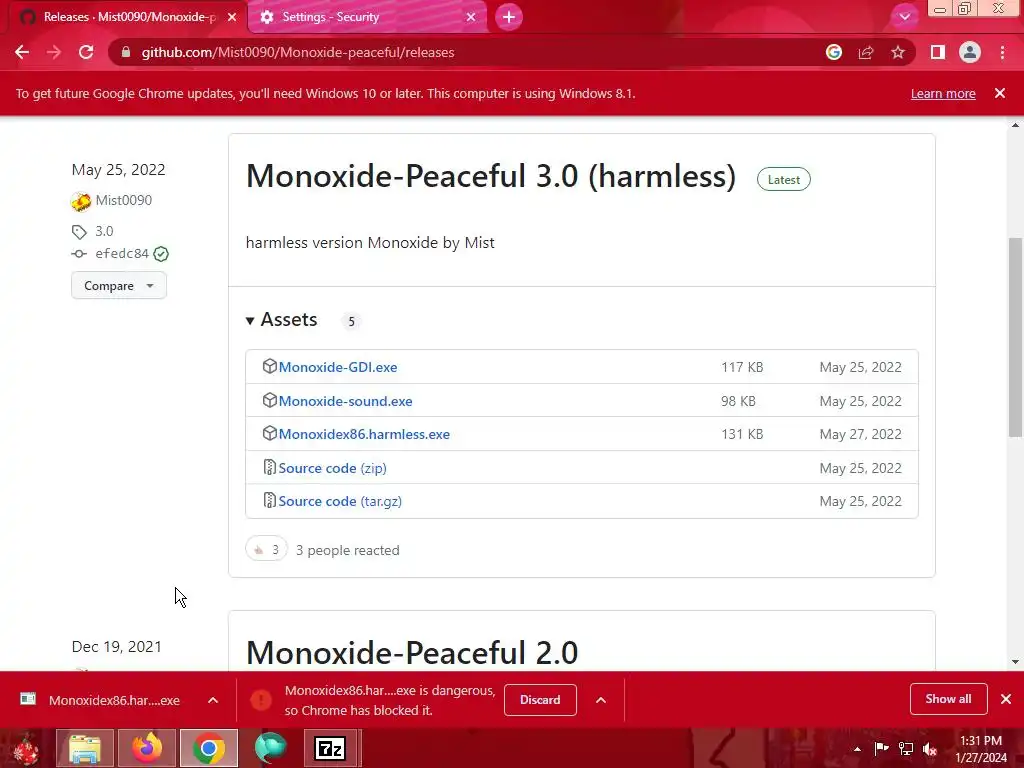Open commit efedc84 link

[122, 253]
